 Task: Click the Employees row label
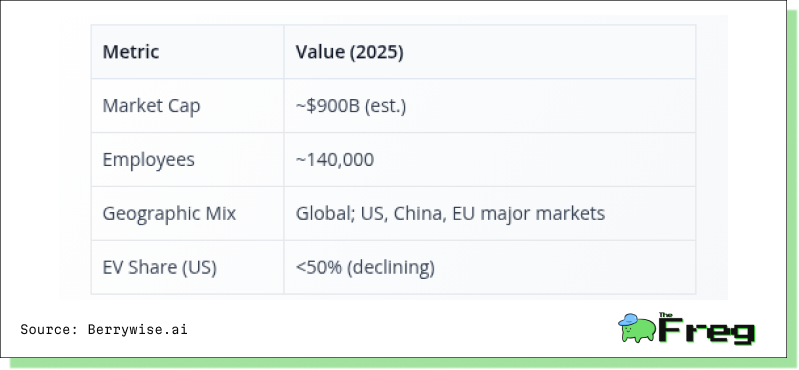[x=148, y=160]
